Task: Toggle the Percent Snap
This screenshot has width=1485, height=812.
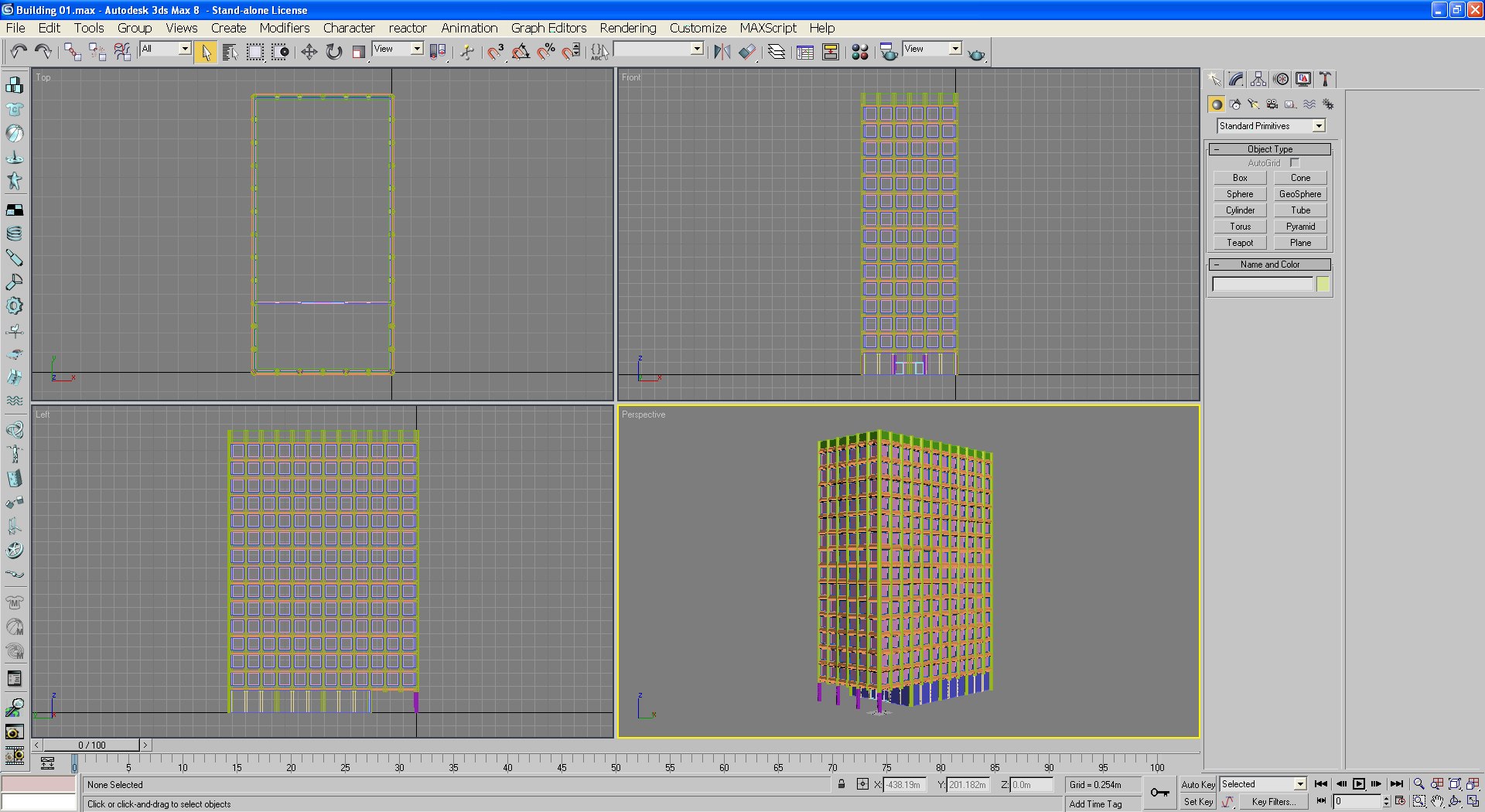Action: click(x=546, y=52)
